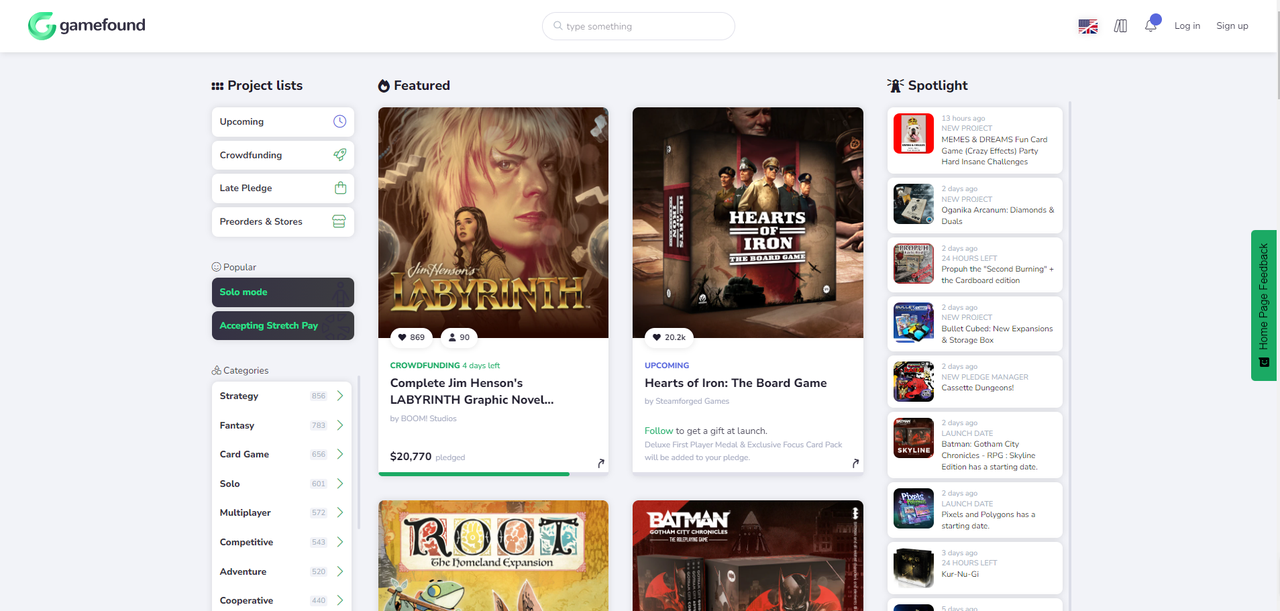Image resolution: width=1280 pixels, height=611 pixels.
Task: Click the Fantasy count '783'
Action: click(319, 425)
